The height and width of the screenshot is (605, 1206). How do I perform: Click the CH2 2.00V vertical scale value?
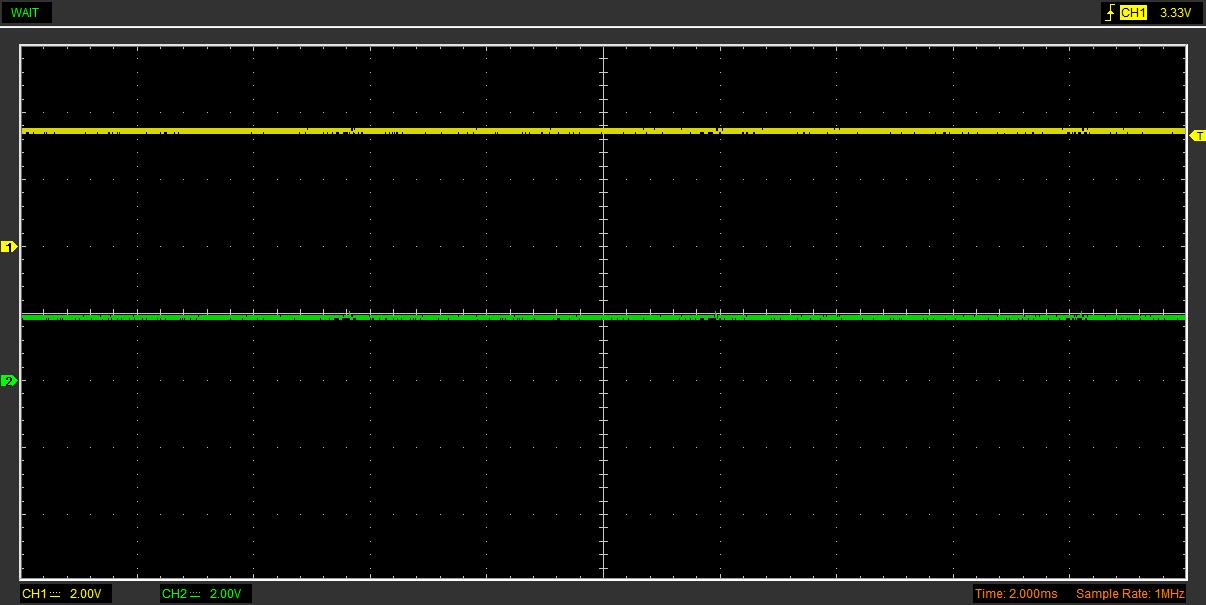225,594
